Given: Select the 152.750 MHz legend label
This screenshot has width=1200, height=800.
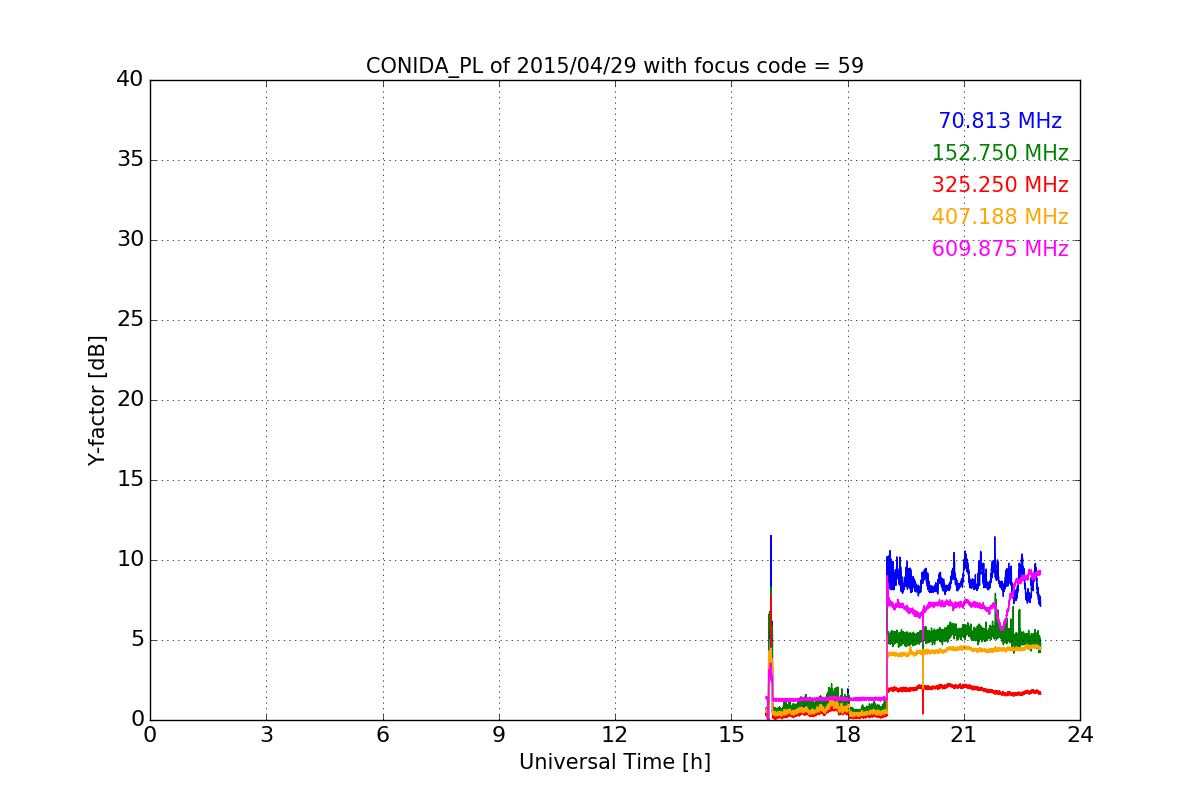Looking at the screenshot, I should (1000, 153).
